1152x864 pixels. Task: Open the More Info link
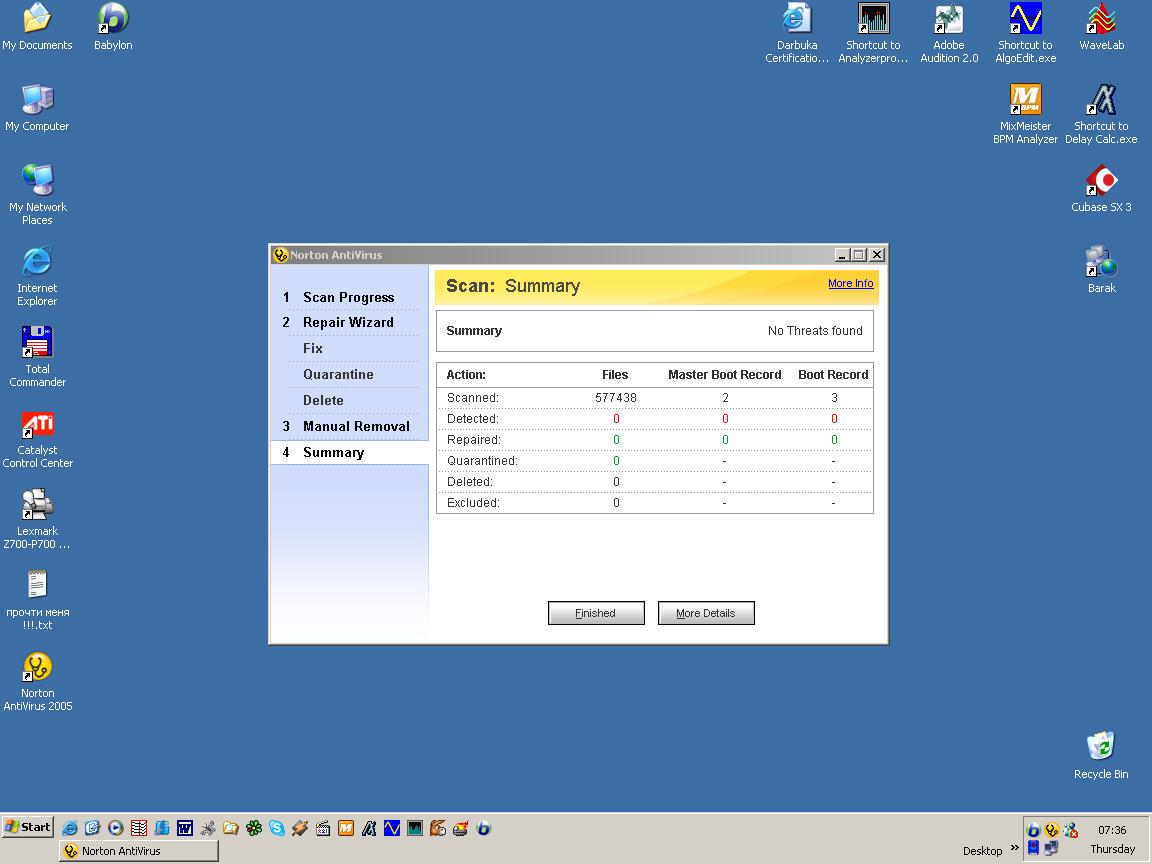(x=850, y=284)
